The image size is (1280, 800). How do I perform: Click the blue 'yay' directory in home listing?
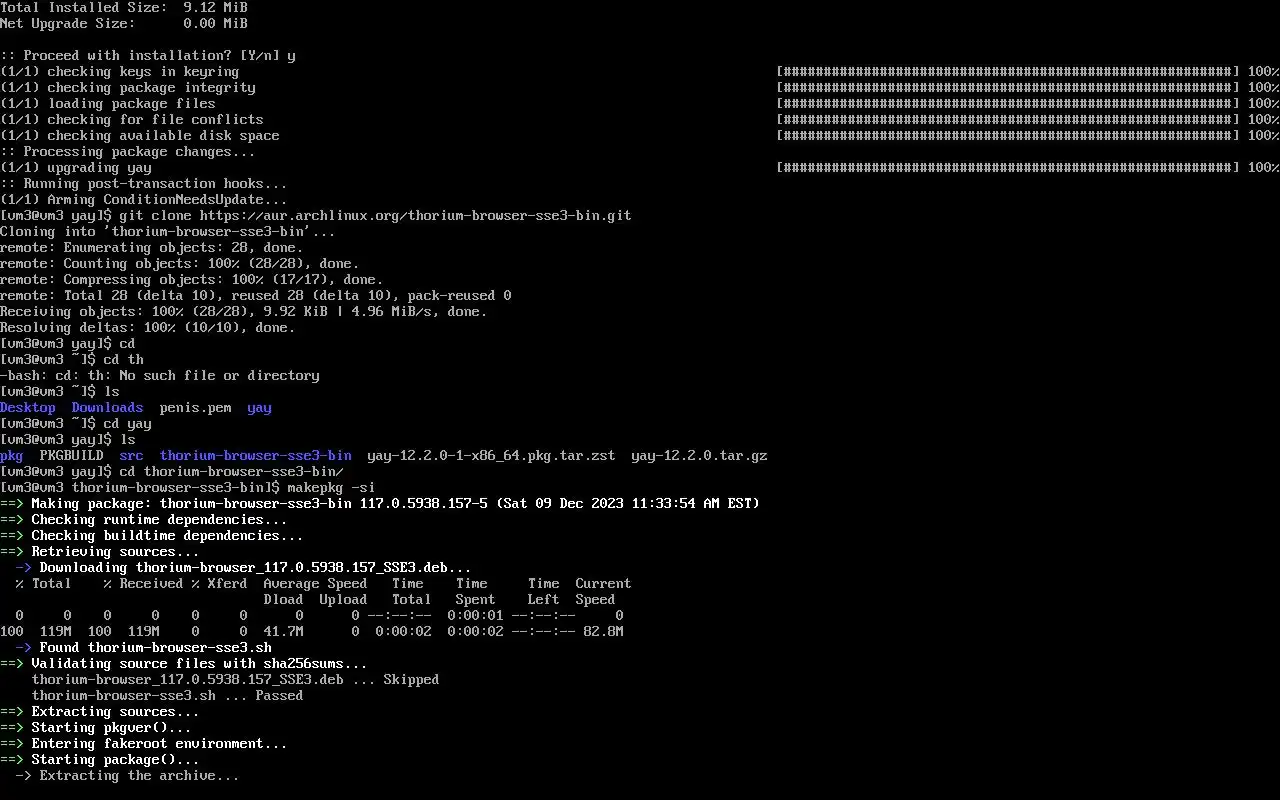coord(260,407)
